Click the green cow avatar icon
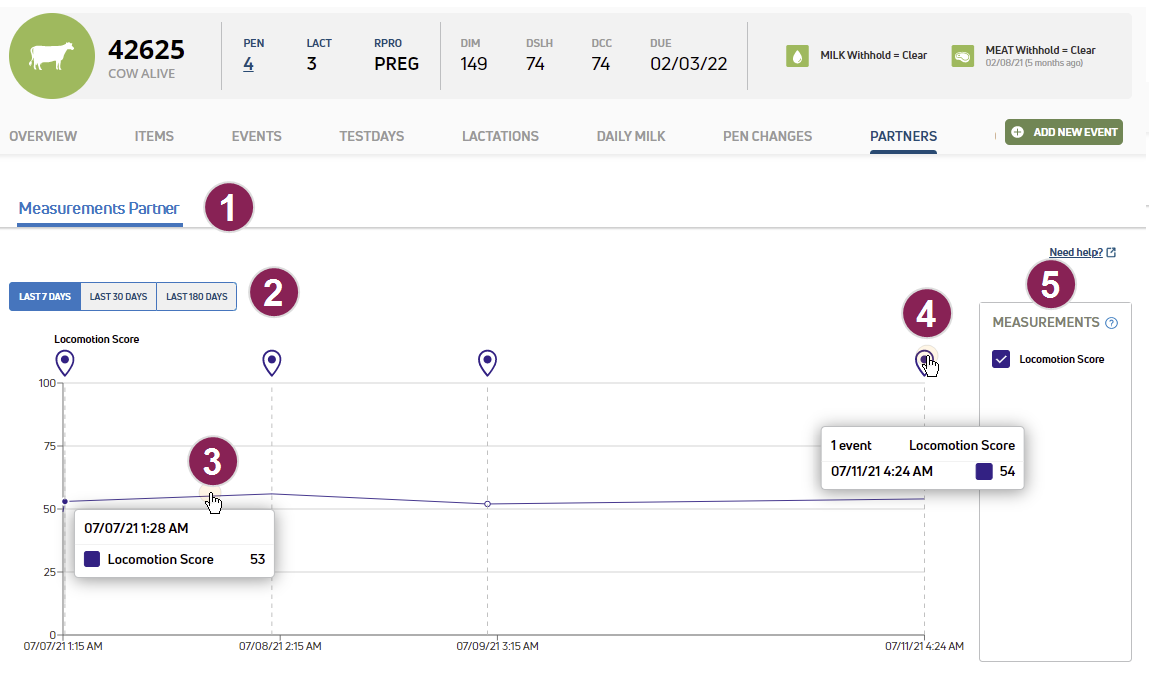The width and height of the screenshot is (1149, 677). 51,56
